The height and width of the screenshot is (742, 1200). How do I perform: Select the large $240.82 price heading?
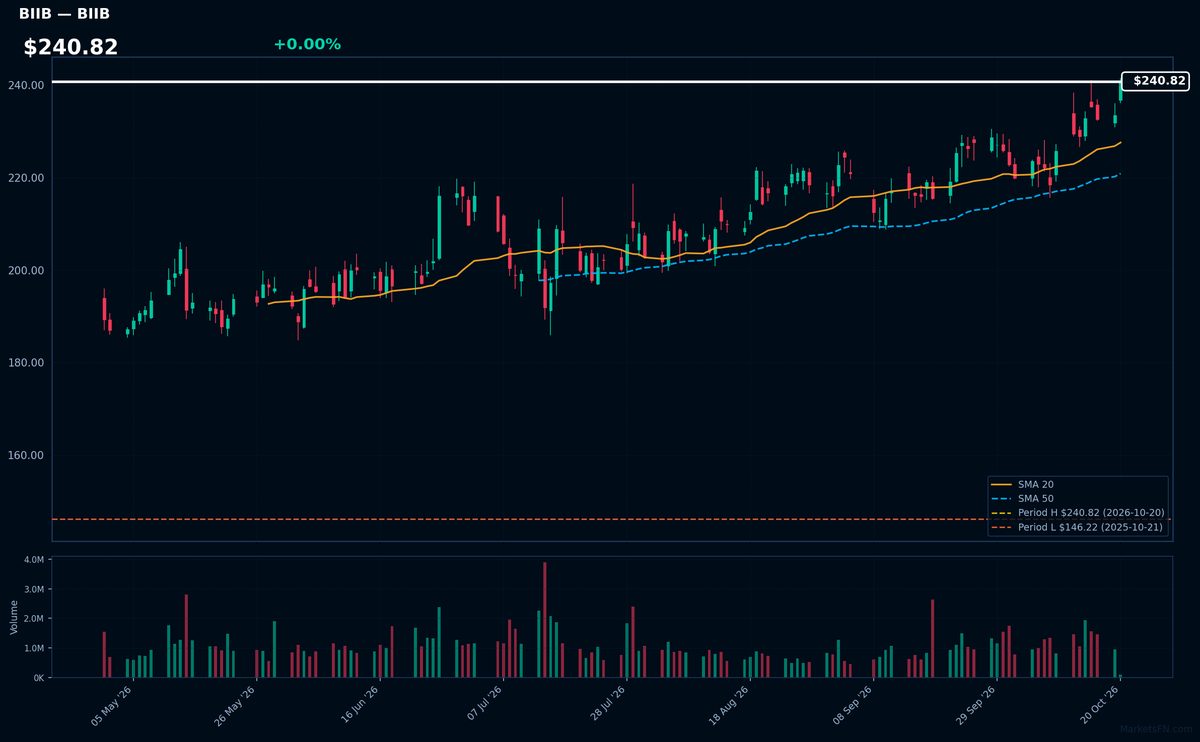[71, 47]
